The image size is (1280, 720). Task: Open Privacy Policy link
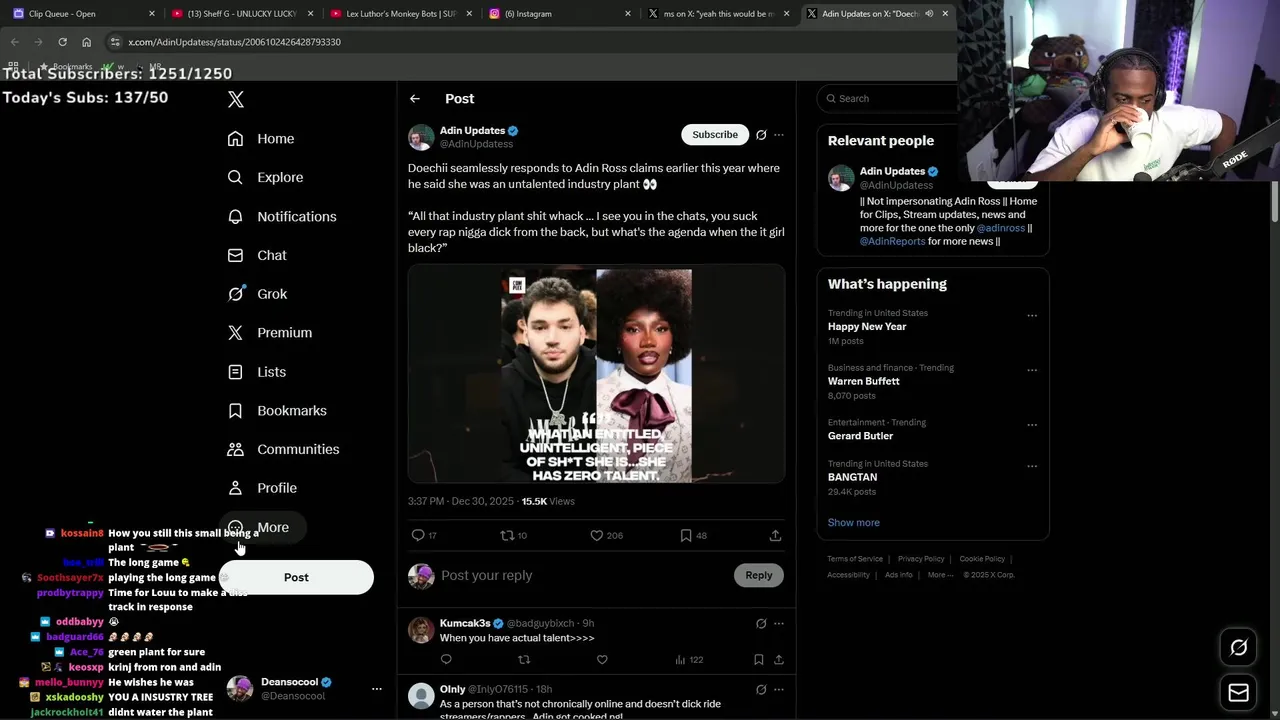[x=921, y=559]
